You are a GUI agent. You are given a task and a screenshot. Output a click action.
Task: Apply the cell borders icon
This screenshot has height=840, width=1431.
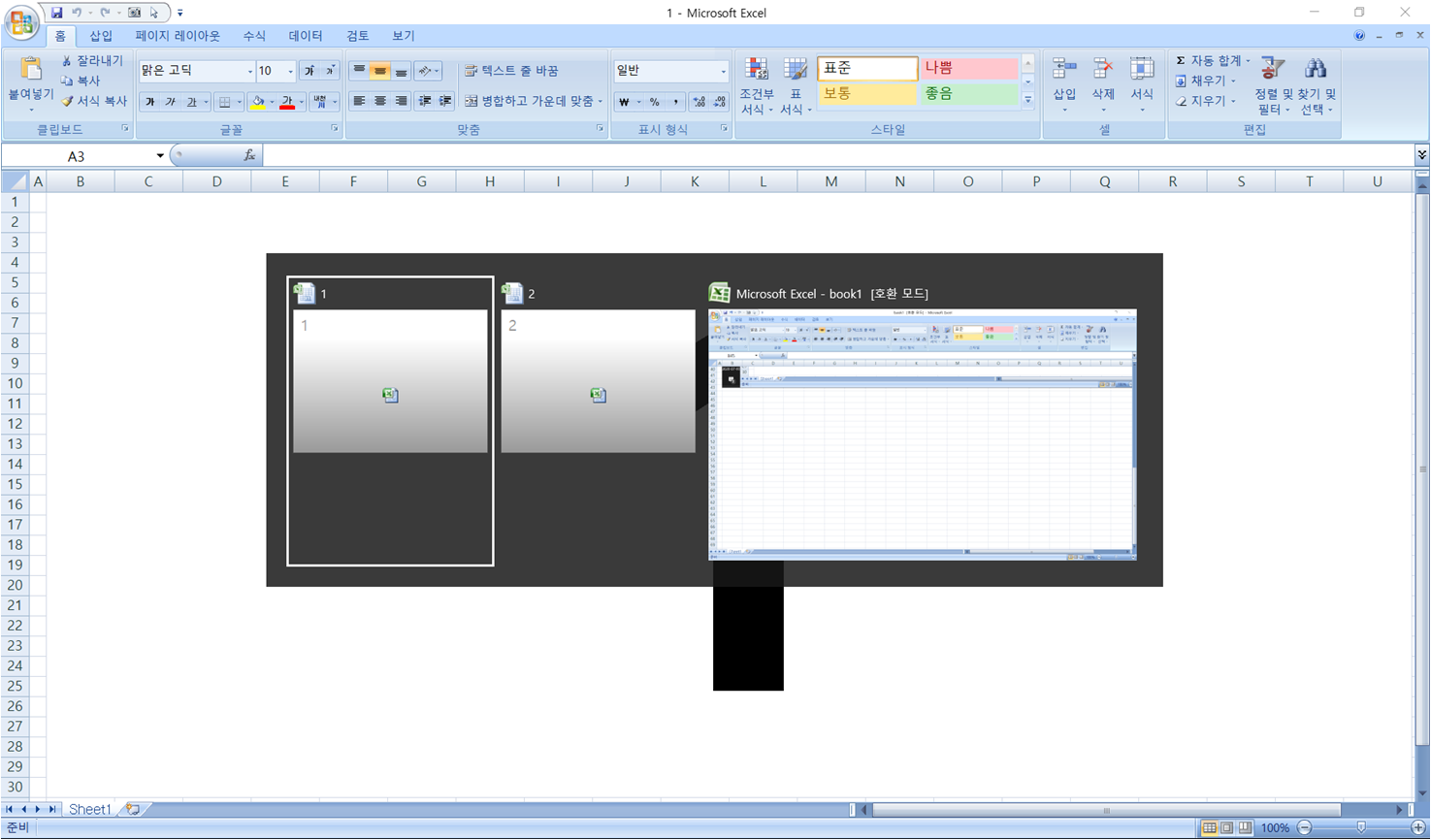pos(225,102)
